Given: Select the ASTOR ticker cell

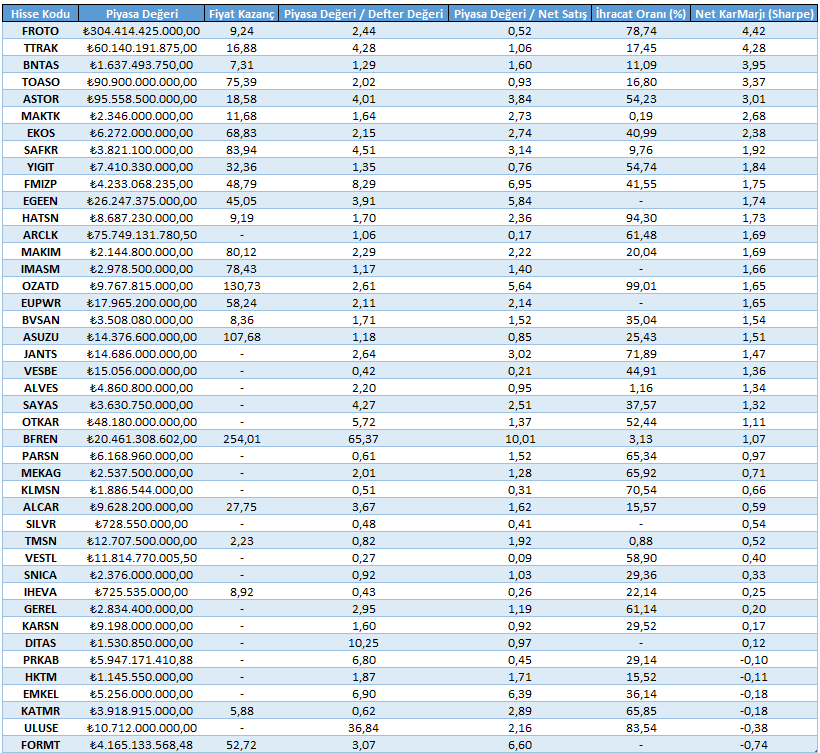Looking at the screenshot, I should [x=40, y=99].
